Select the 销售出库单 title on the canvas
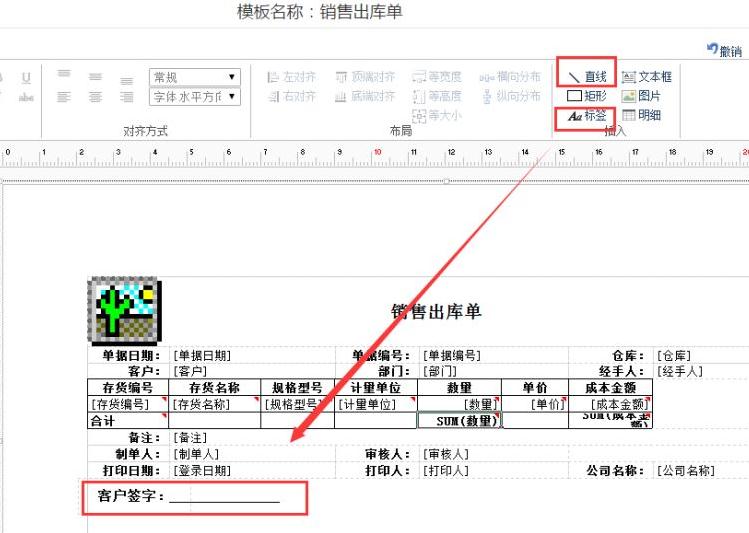749x533 pixels. [435, 311]
